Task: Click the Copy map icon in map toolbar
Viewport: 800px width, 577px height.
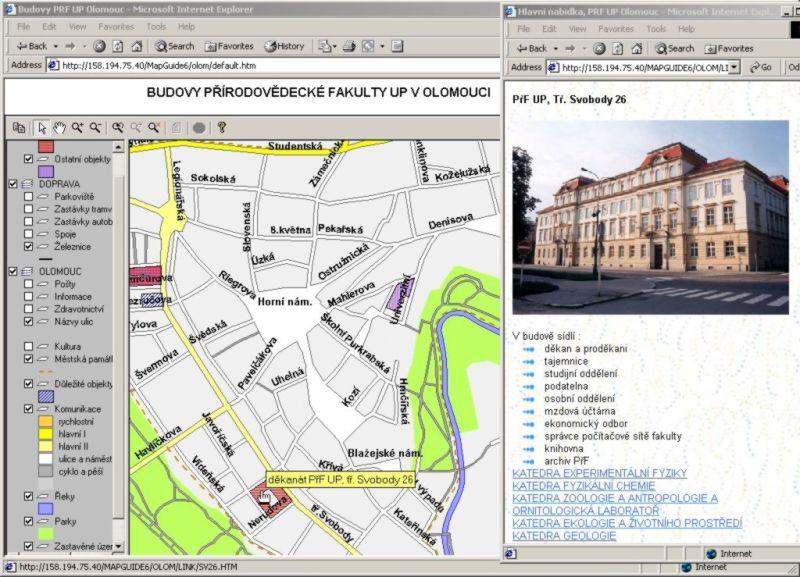Action: point(19,128)
